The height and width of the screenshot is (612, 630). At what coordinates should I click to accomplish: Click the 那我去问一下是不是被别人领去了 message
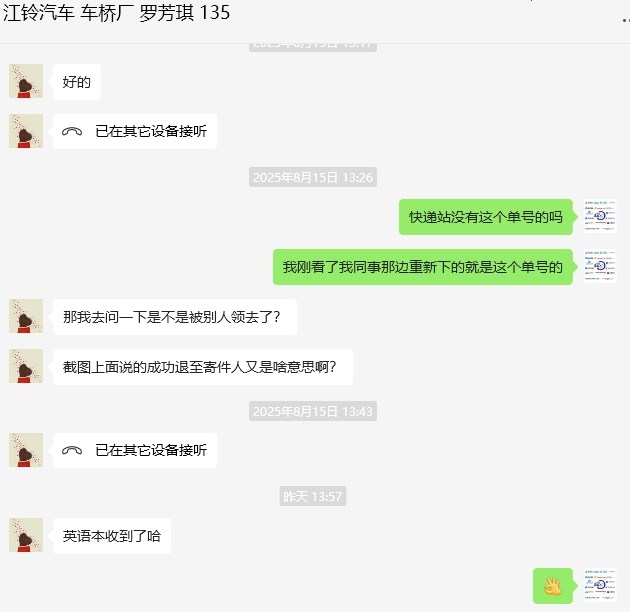(175, 317)
